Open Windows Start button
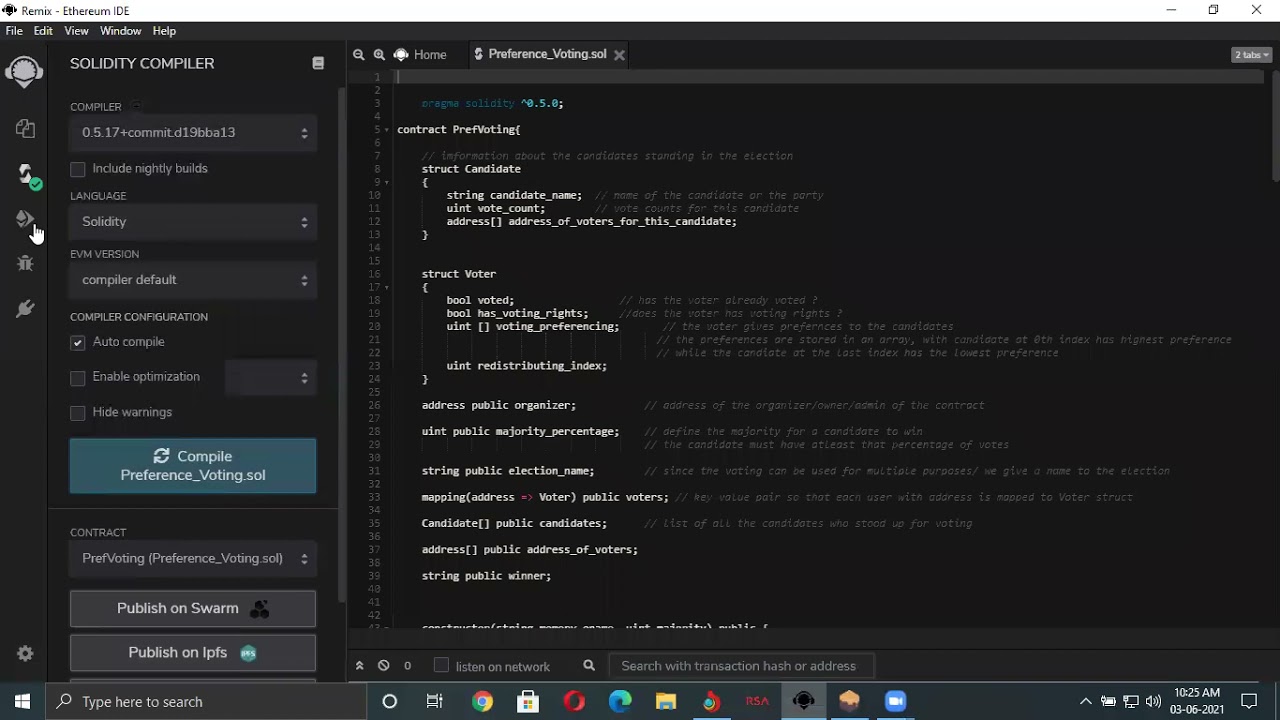 23,701
